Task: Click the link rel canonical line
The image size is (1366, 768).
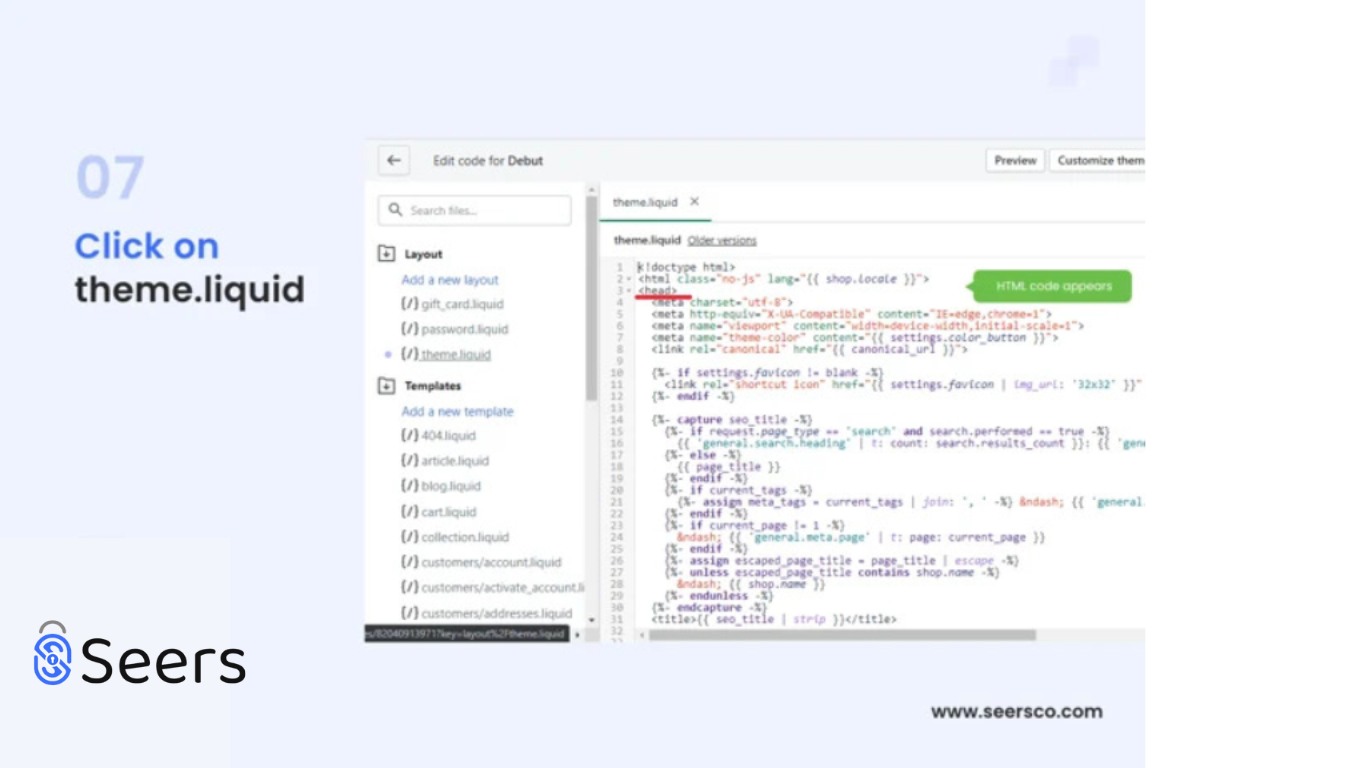Action: [x=809, y=349]
